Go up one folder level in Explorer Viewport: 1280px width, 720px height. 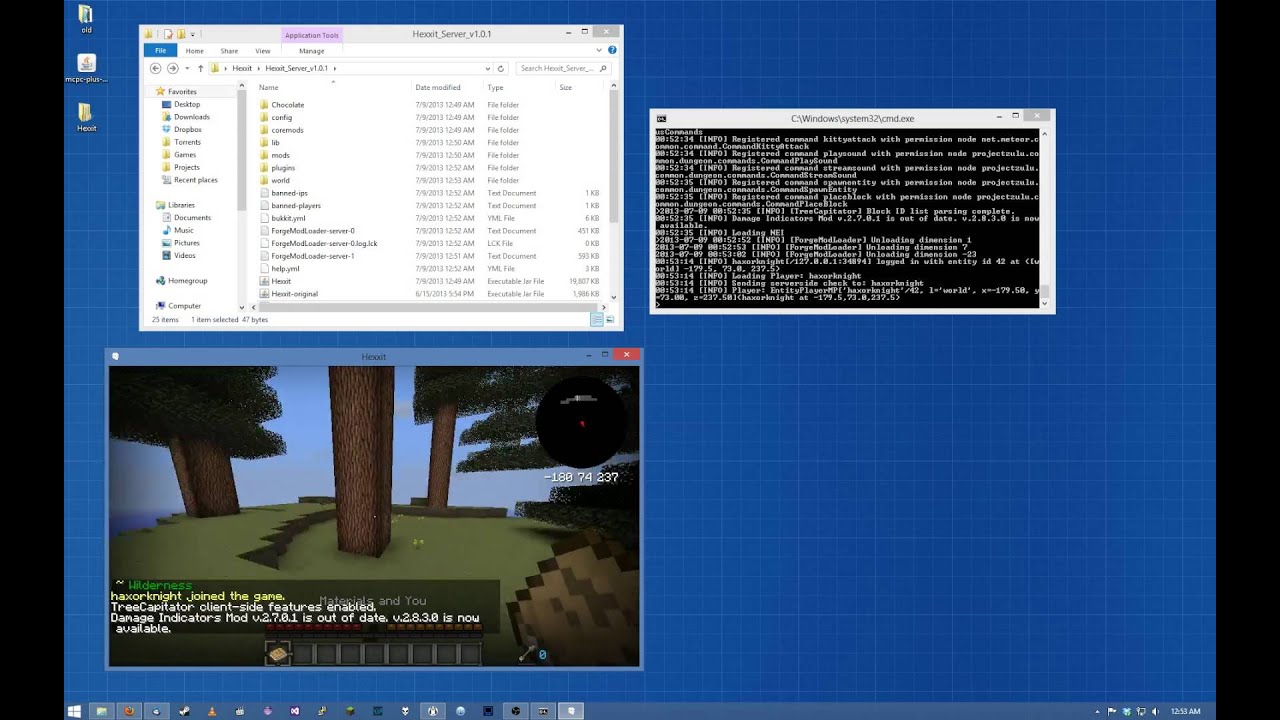click(200, 68)
